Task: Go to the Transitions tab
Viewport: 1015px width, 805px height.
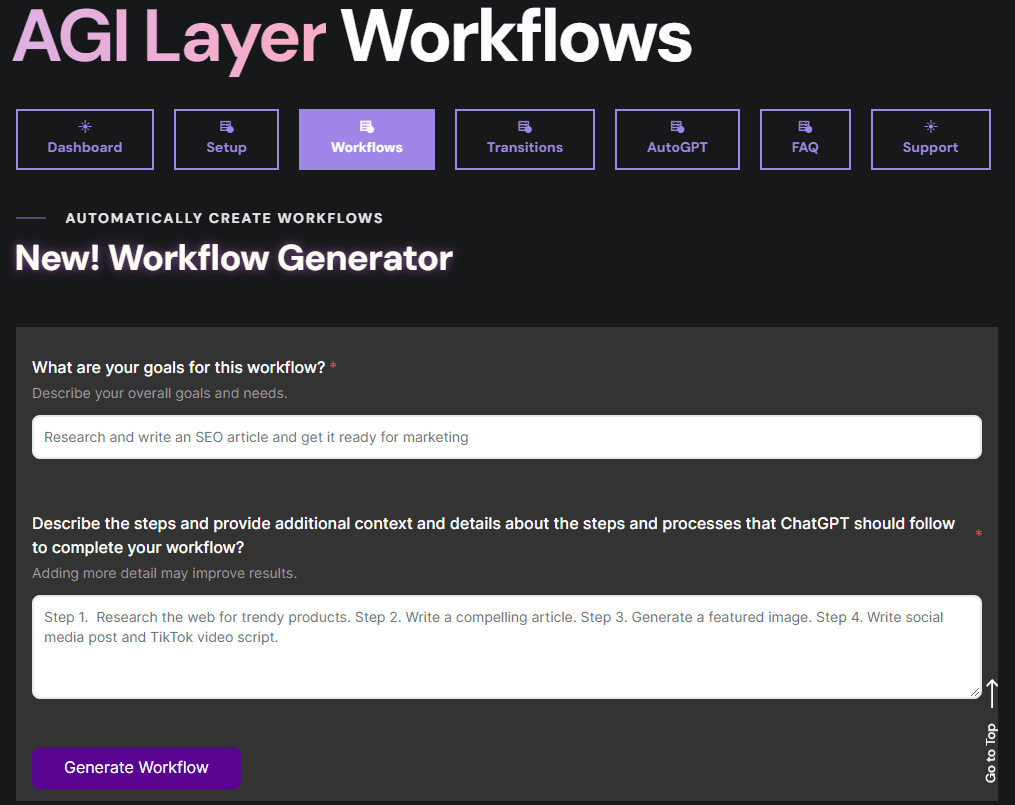Action: (525, 139)
